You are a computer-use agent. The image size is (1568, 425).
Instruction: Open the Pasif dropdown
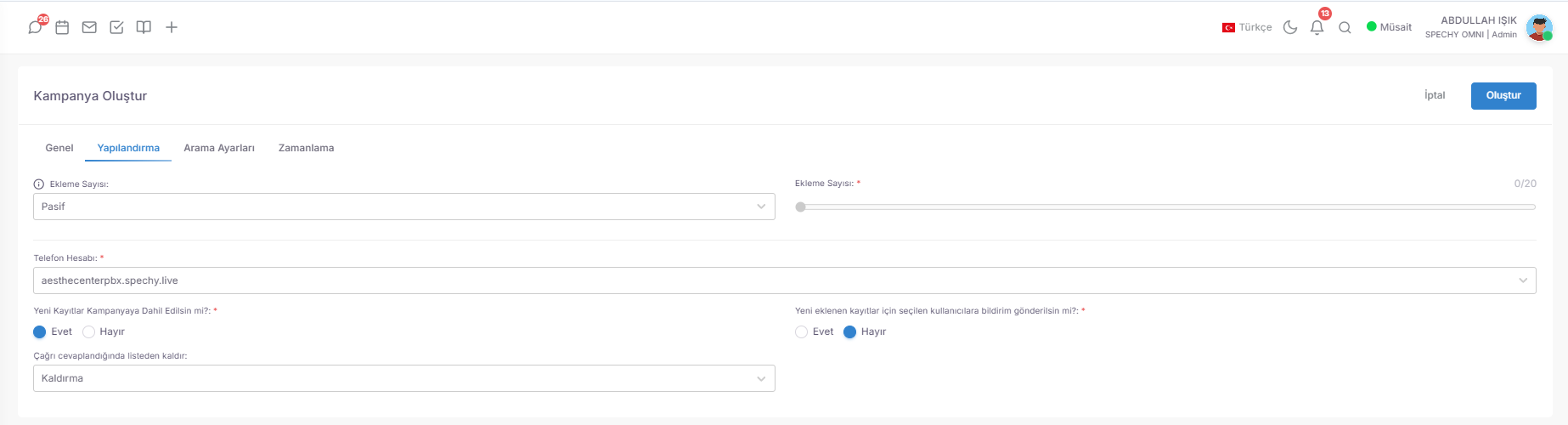[x=404, y=207]
